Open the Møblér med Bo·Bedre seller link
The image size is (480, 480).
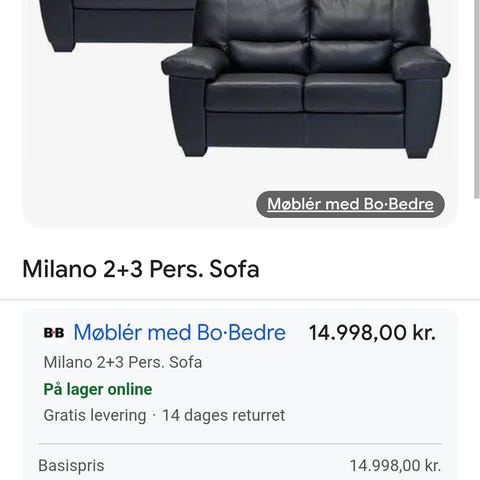[x=180, y=333]
